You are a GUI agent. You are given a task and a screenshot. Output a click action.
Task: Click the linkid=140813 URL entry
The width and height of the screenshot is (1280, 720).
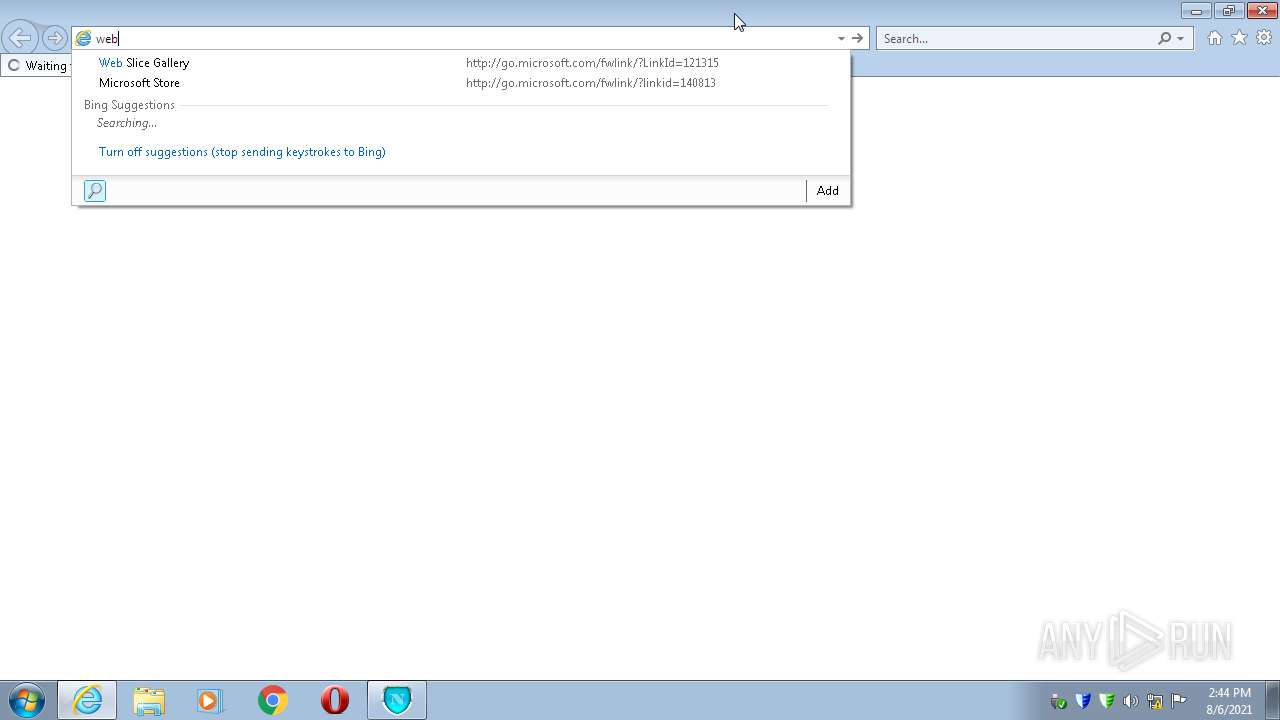point(590,83)
